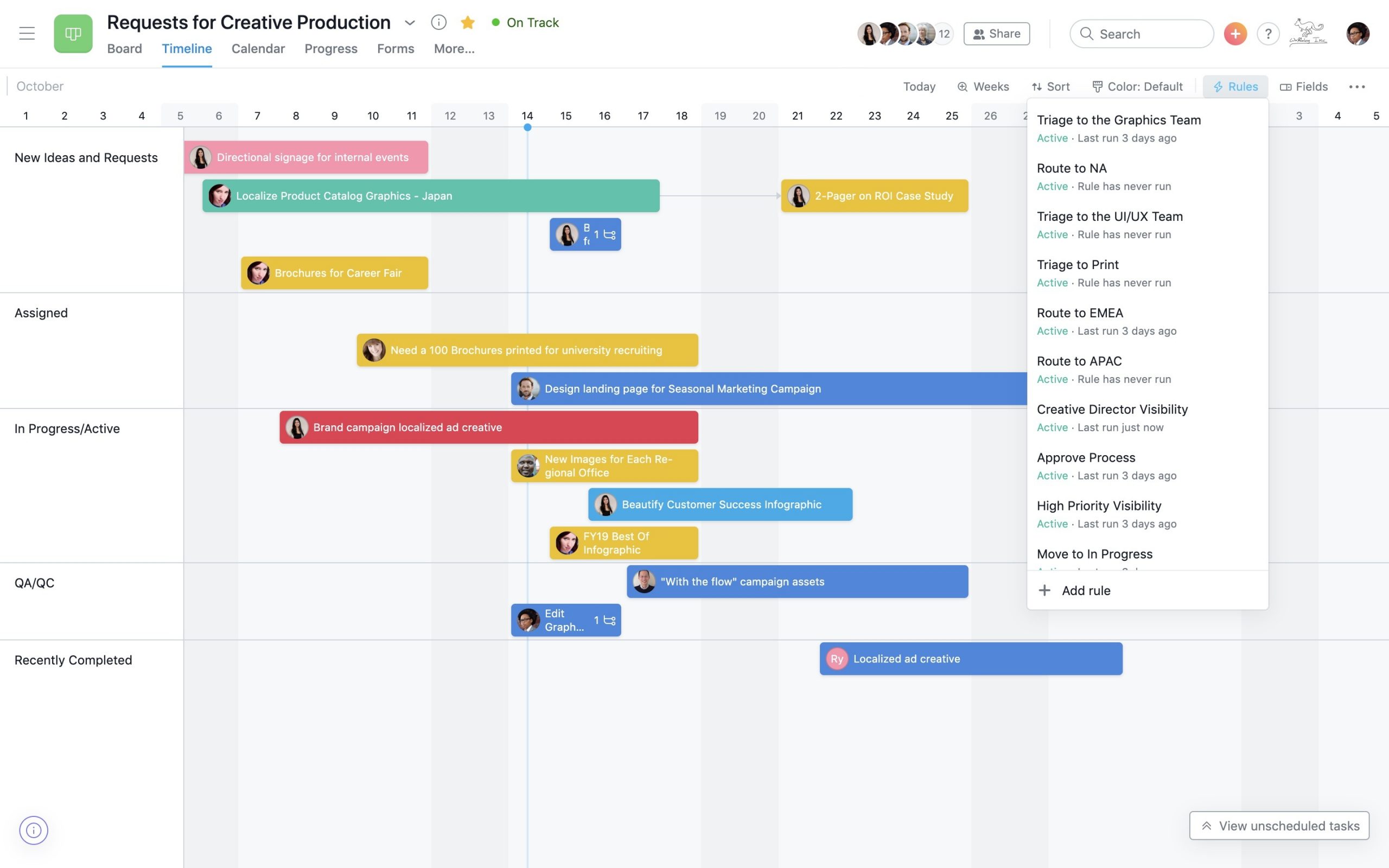1389x868 pixels.
Task: Toggle High Priority Visibility rule
Action: 1099,505
